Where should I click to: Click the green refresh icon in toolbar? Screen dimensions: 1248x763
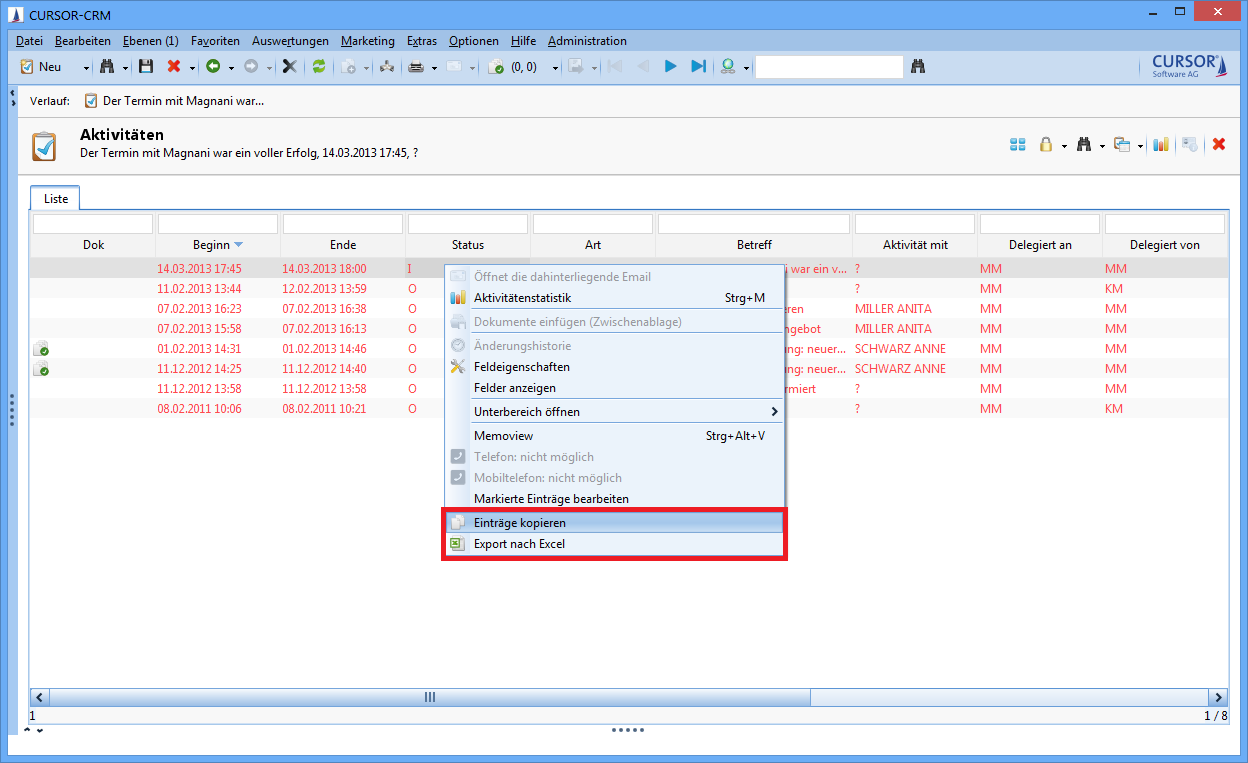pos(319,66)
